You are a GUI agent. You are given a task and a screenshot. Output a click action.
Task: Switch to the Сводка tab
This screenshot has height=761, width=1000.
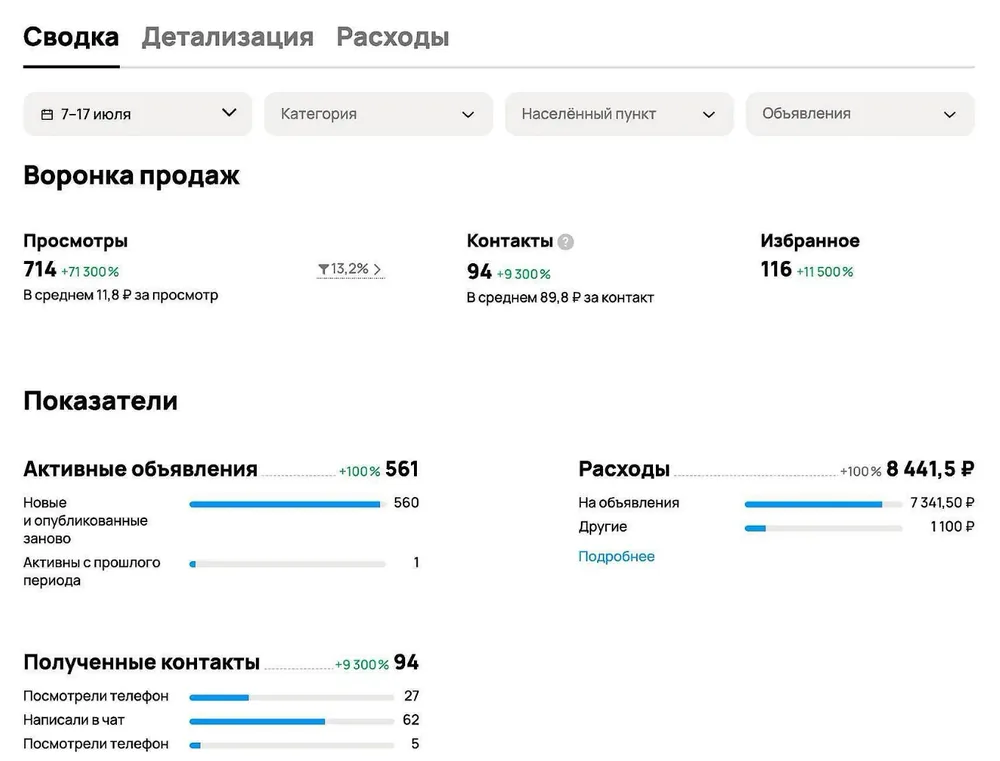(x=71, y=37)
